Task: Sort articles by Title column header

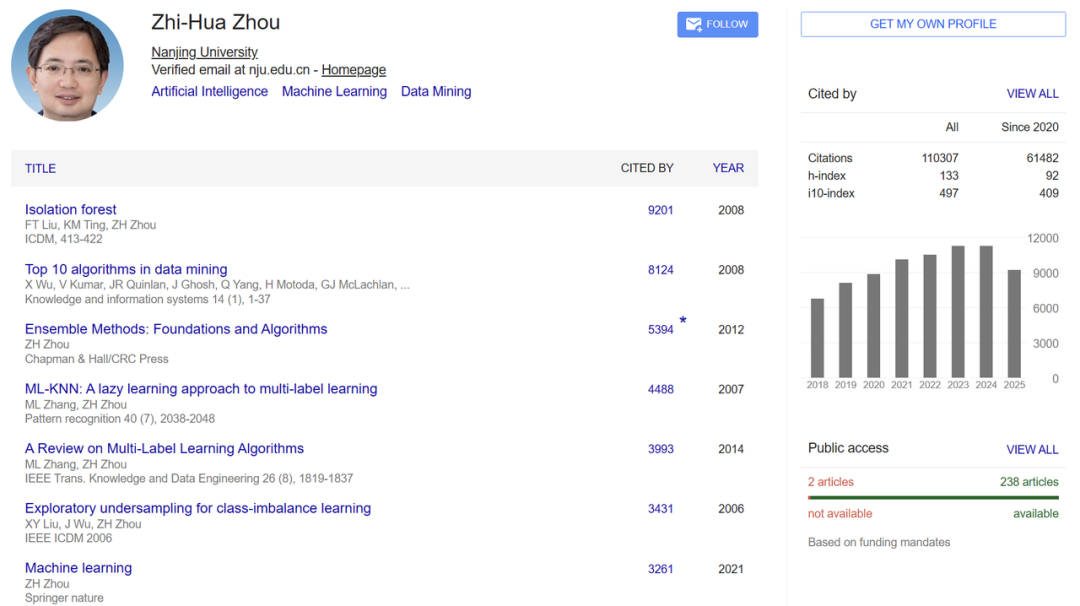Action: (40, 168)
